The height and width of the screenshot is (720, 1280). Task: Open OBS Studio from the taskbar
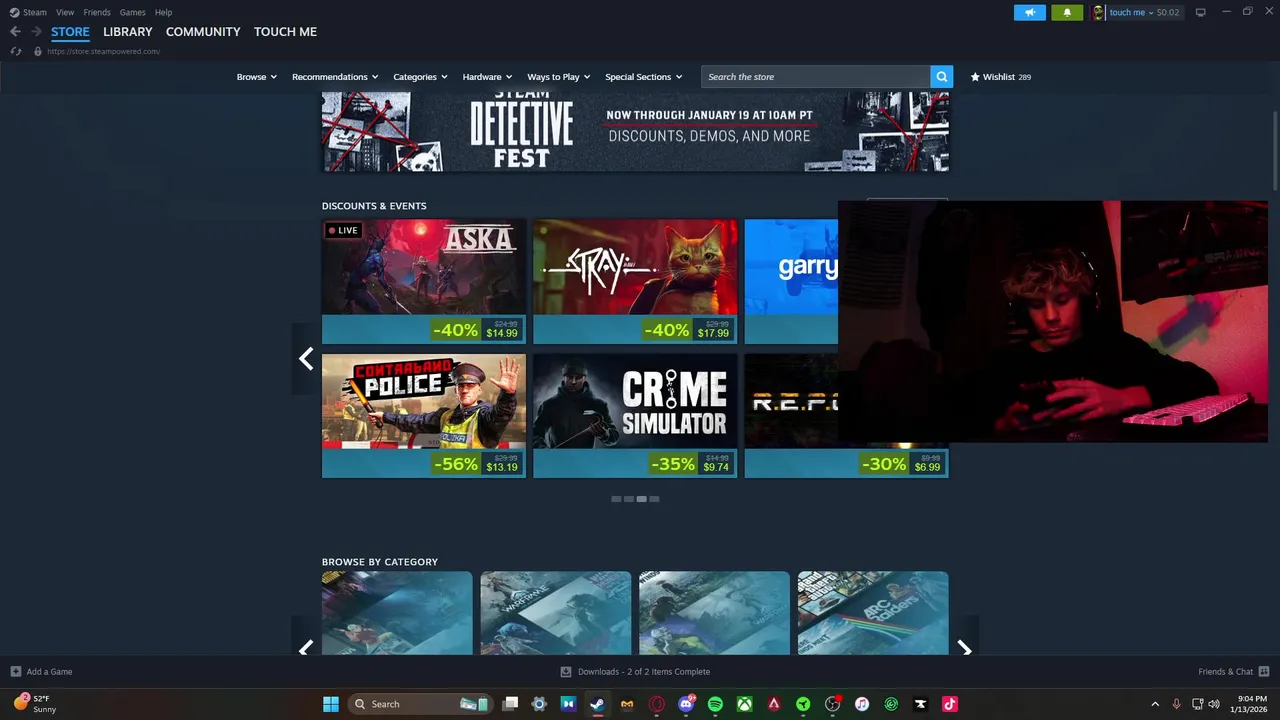point(832,704)
